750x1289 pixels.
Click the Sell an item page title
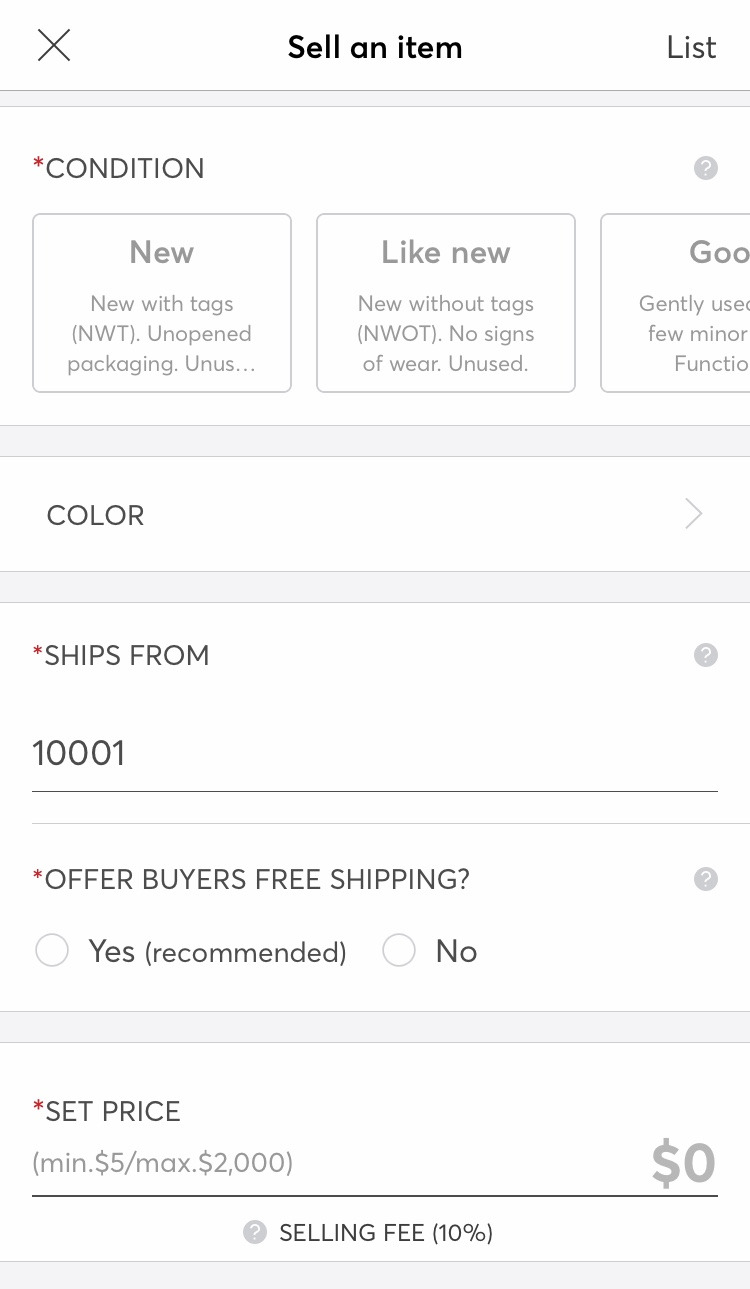(375, 47)
